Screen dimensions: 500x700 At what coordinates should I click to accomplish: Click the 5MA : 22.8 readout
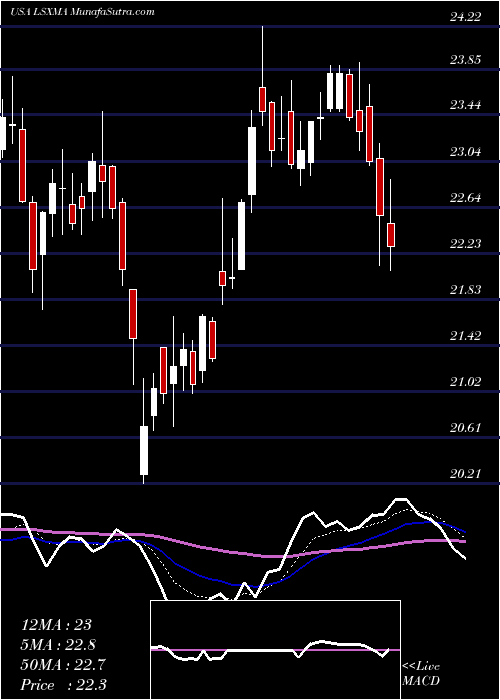pos(58,645)
